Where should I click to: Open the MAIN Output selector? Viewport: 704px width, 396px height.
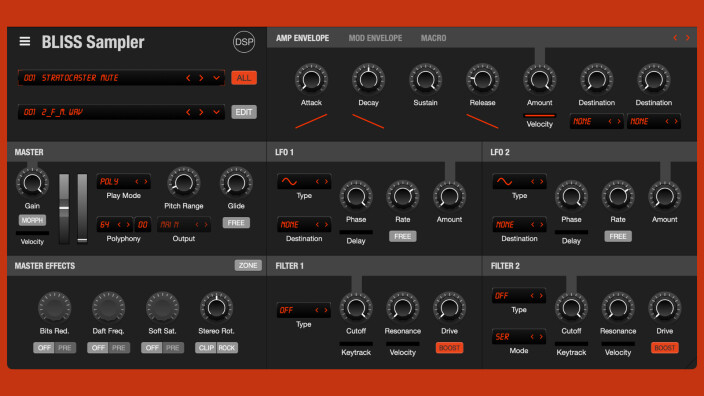[184, 224]
